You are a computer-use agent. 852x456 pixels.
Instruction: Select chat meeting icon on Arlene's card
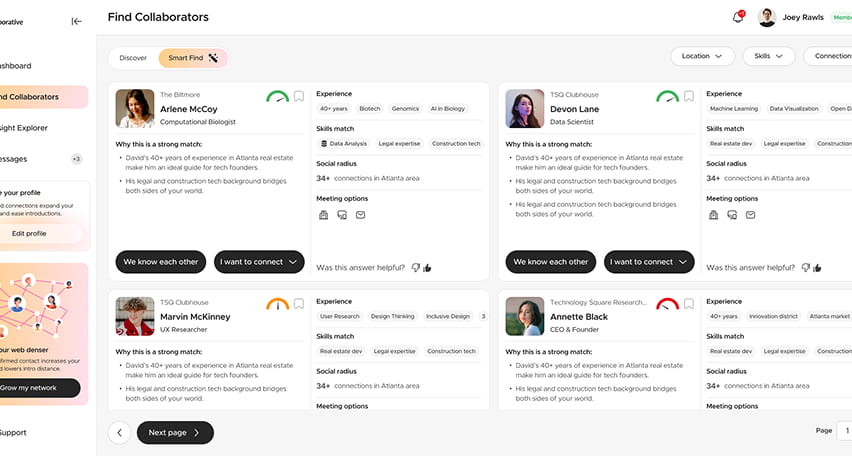342,215
